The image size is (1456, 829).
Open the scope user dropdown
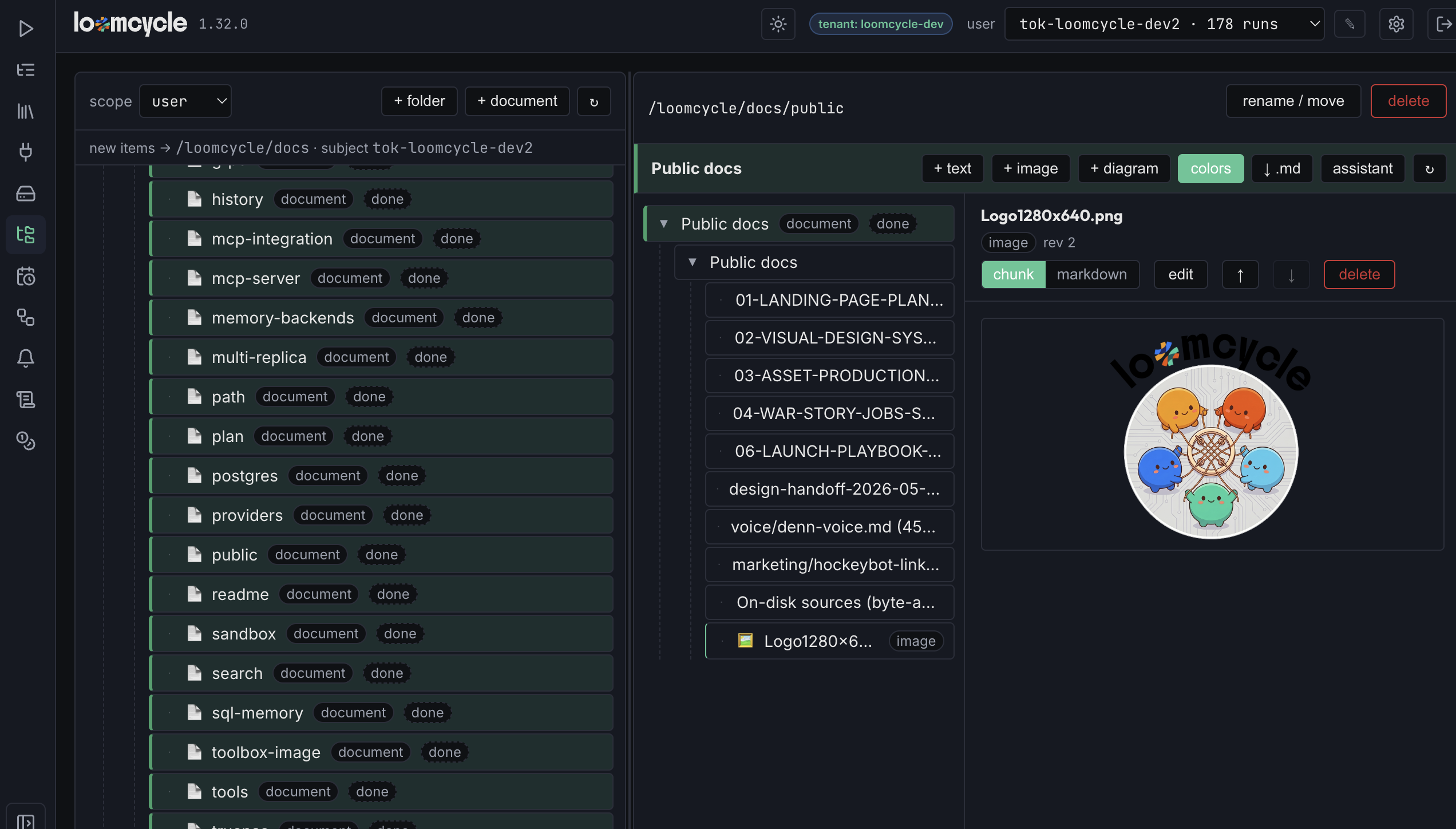pyautogui.click(x=185, y=101)
